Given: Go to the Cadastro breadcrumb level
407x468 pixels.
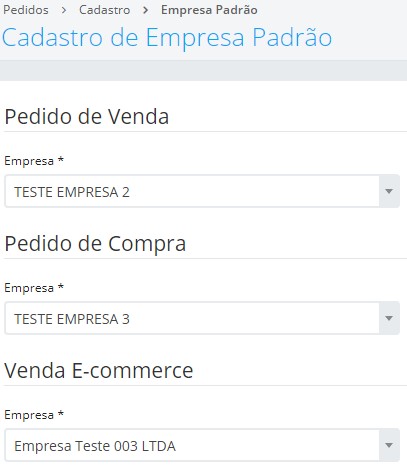Looking at the screenshot, I should tap(104, 10).
